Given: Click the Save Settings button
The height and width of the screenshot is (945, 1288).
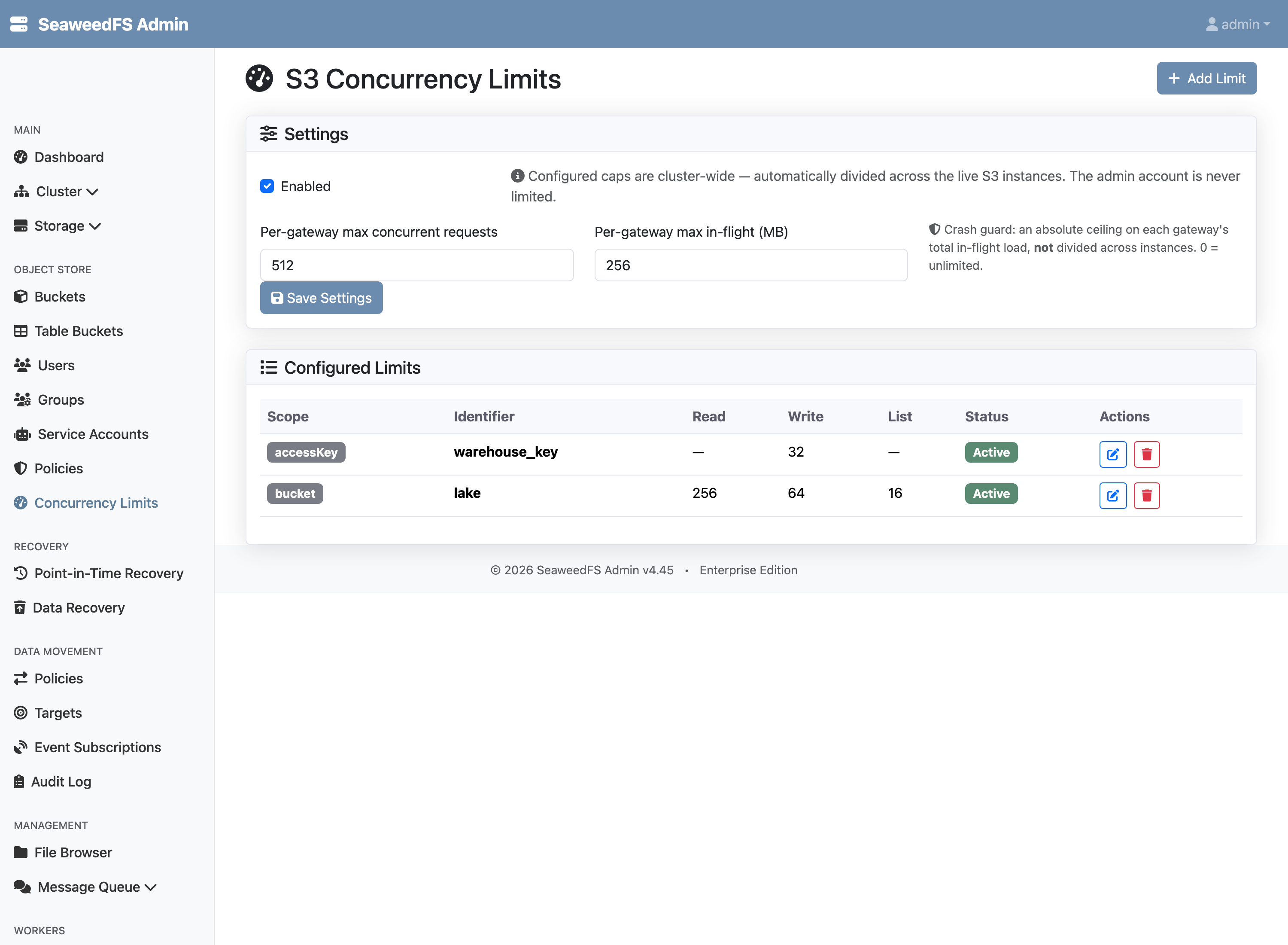Looking at the screenshot, I should click(x=321, y=297).
